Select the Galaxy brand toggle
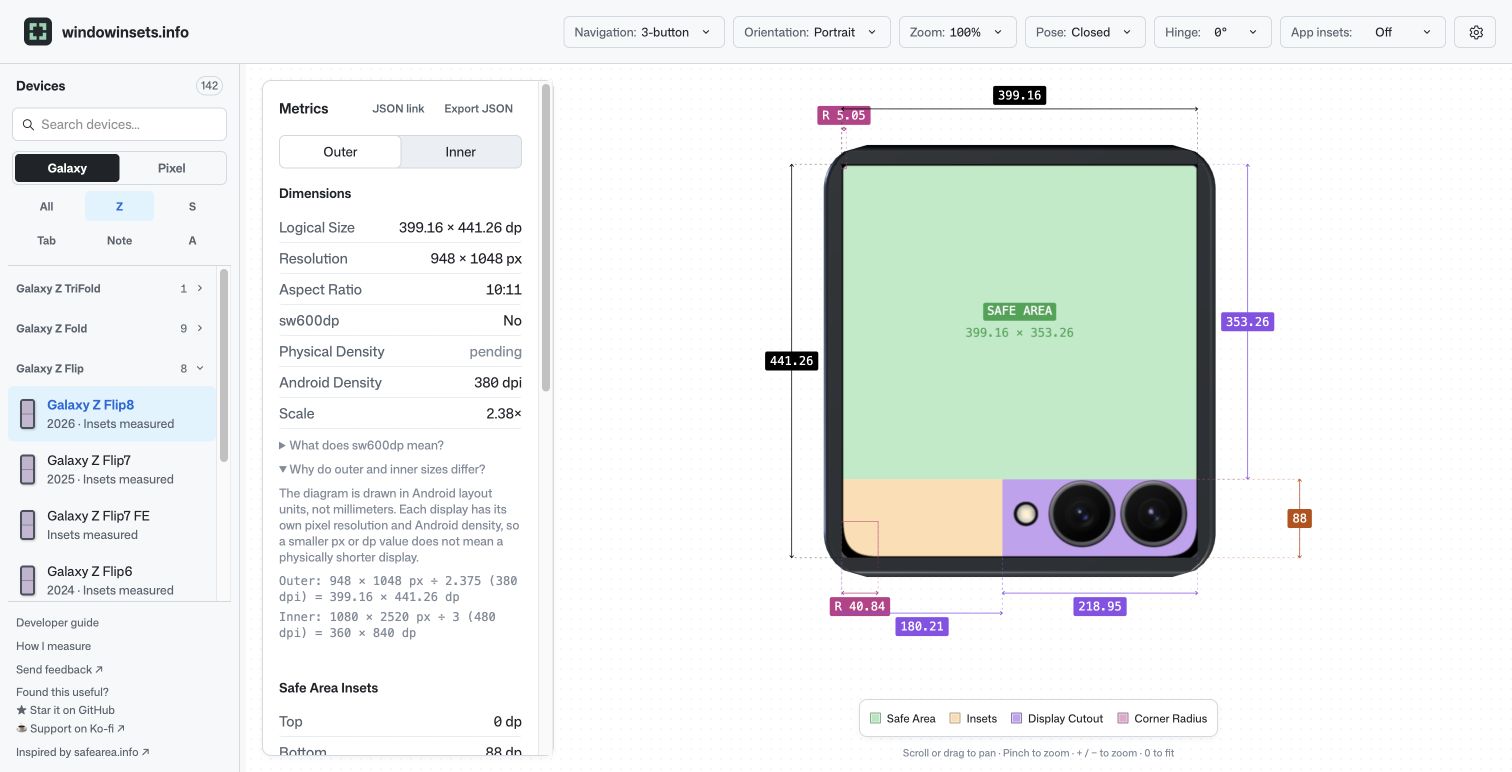Image resolution: width=1512 pixels, height=772 pixels. click(x=67, y=168)
